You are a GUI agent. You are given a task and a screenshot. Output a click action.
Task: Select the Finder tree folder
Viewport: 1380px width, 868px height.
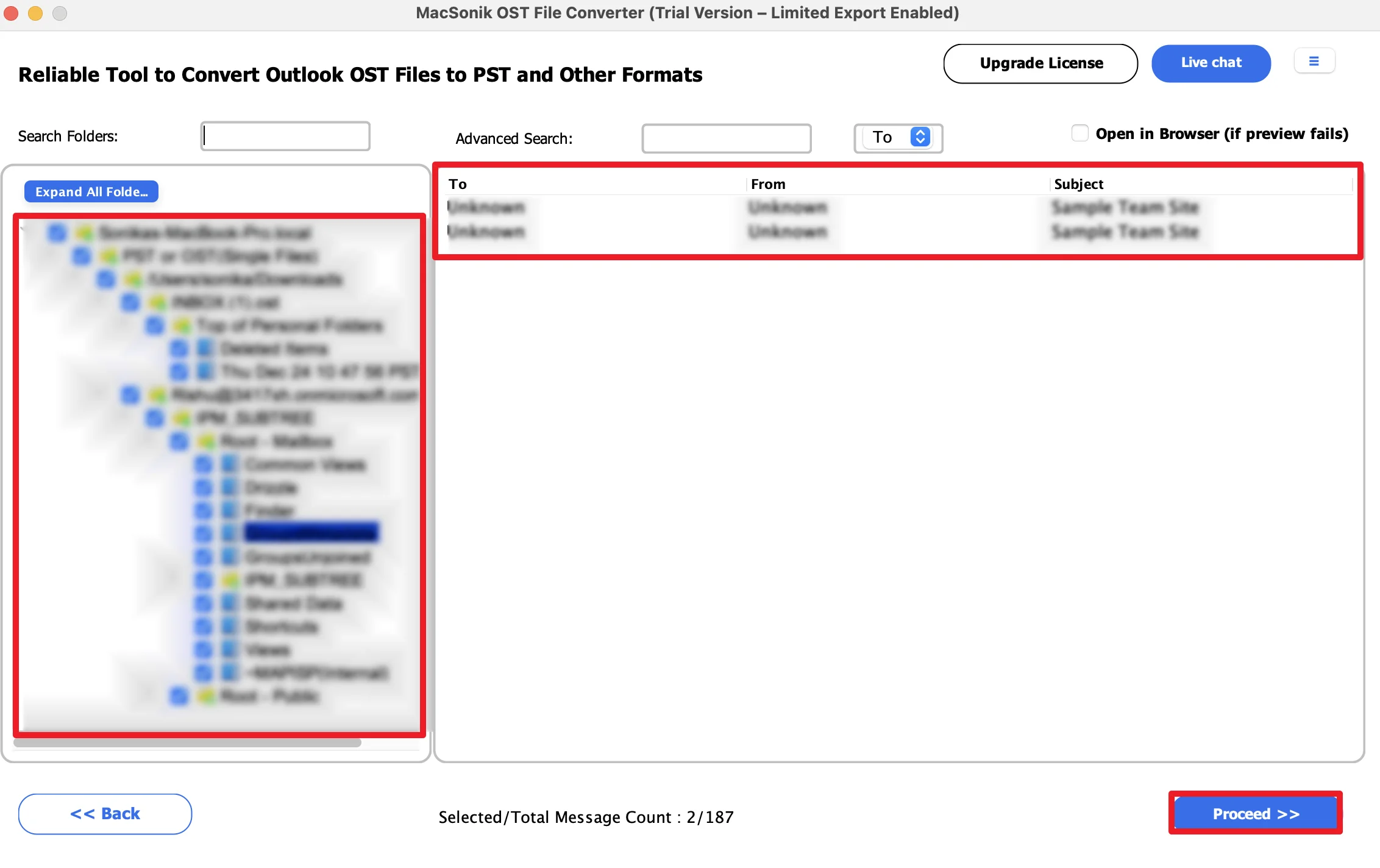click(269, 511)
